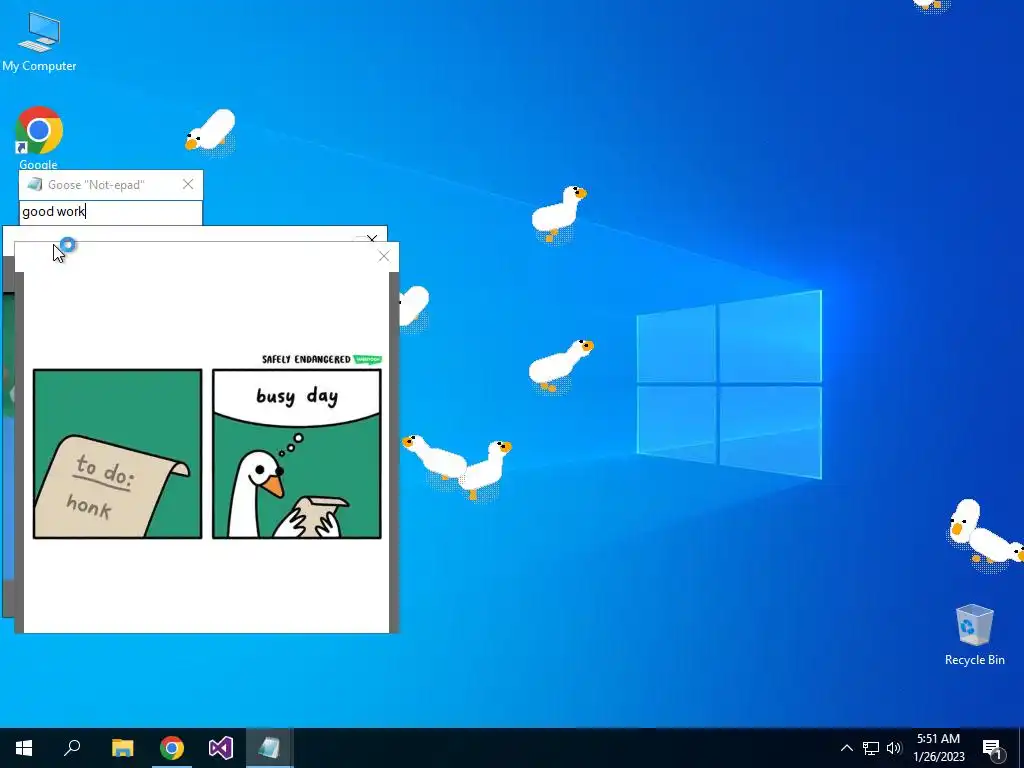Click the Goose "Not-epad" title text
Viewport: 1024px width, 768px height.
tap(96, 185)
